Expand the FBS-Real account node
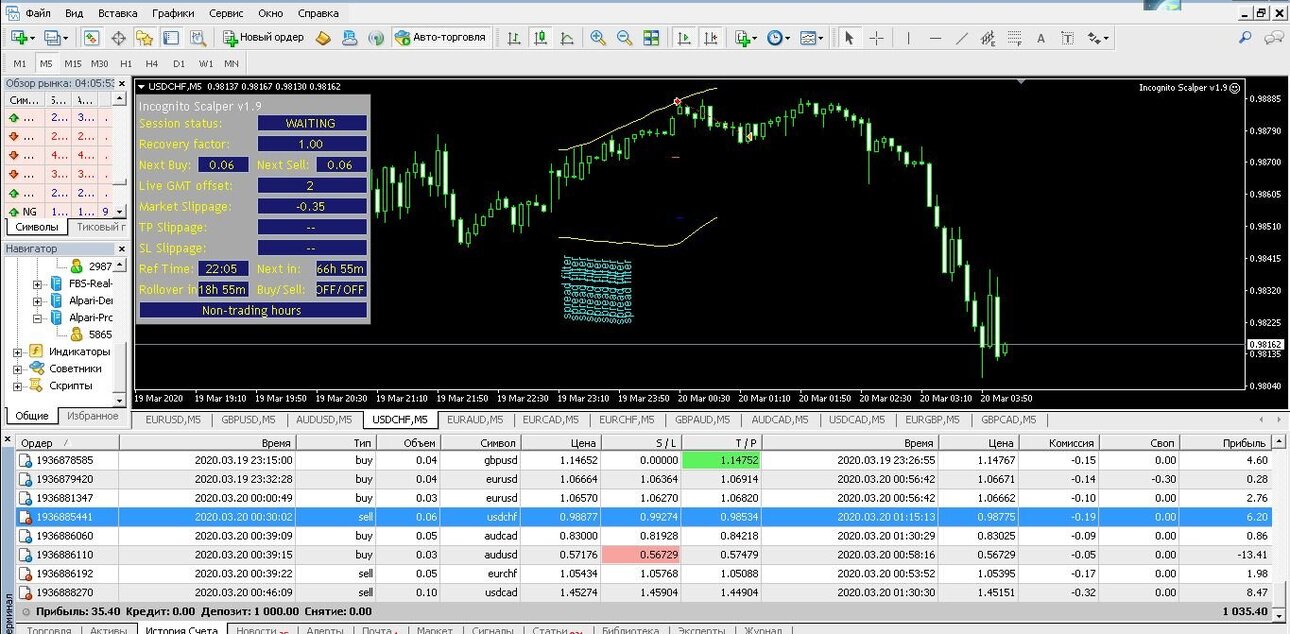Viewport: 1290px width, 634px height. (x=37, y=284)
